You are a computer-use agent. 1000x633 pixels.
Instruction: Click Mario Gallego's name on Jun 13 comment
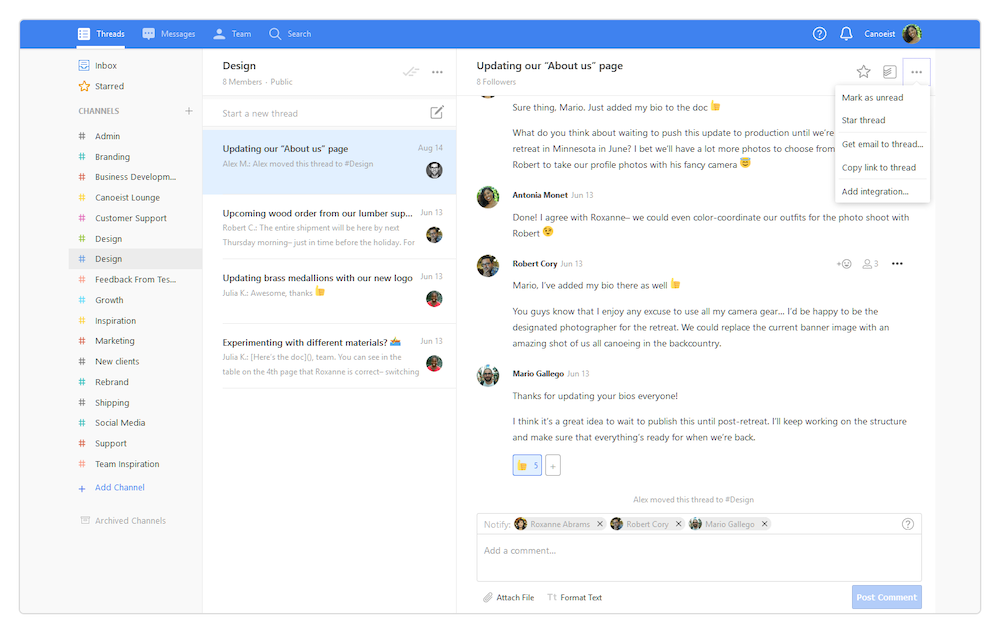pos(538,374)
